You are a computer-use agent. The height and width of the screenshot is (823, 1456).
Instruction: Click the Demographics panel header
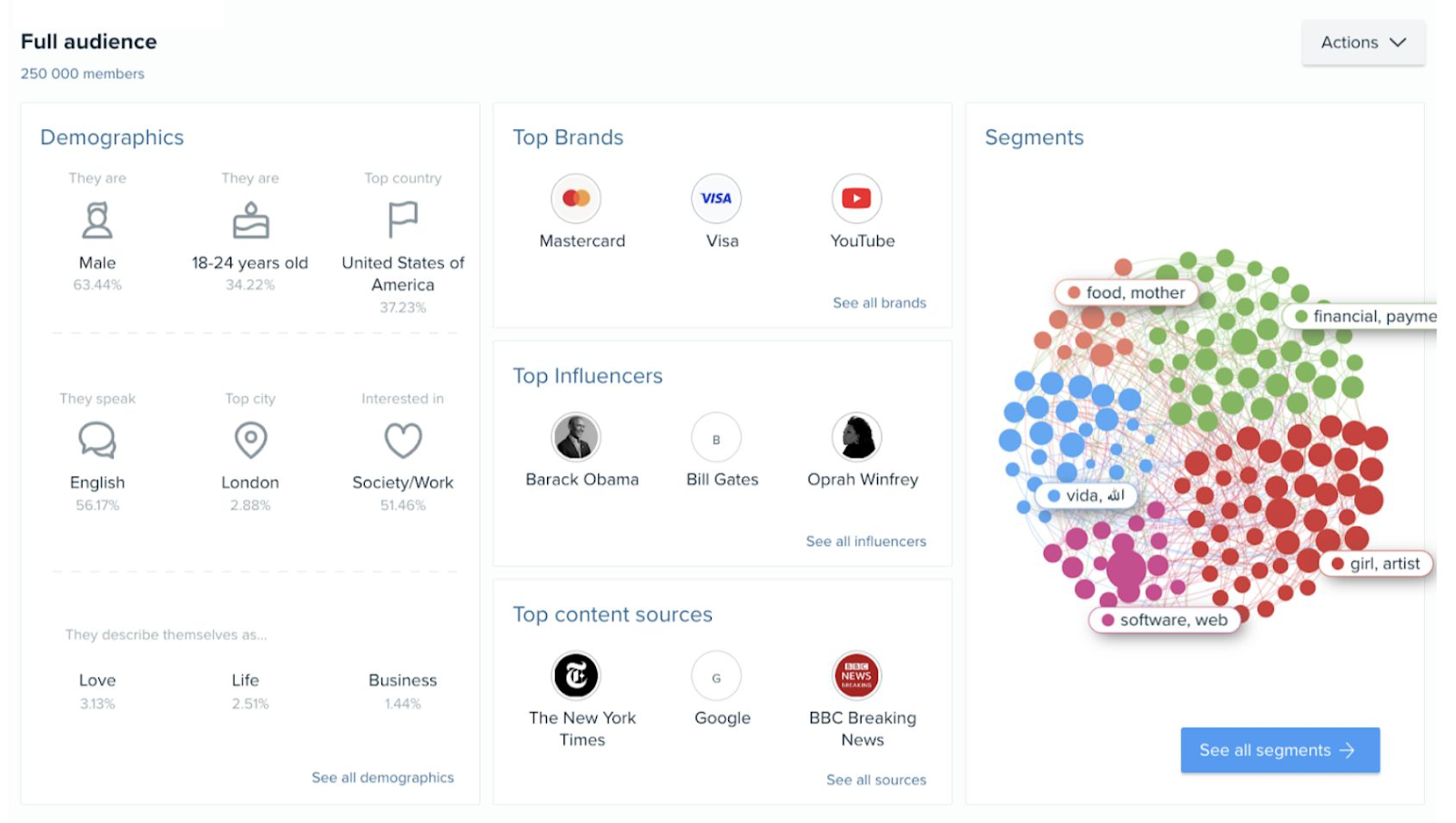111,137
